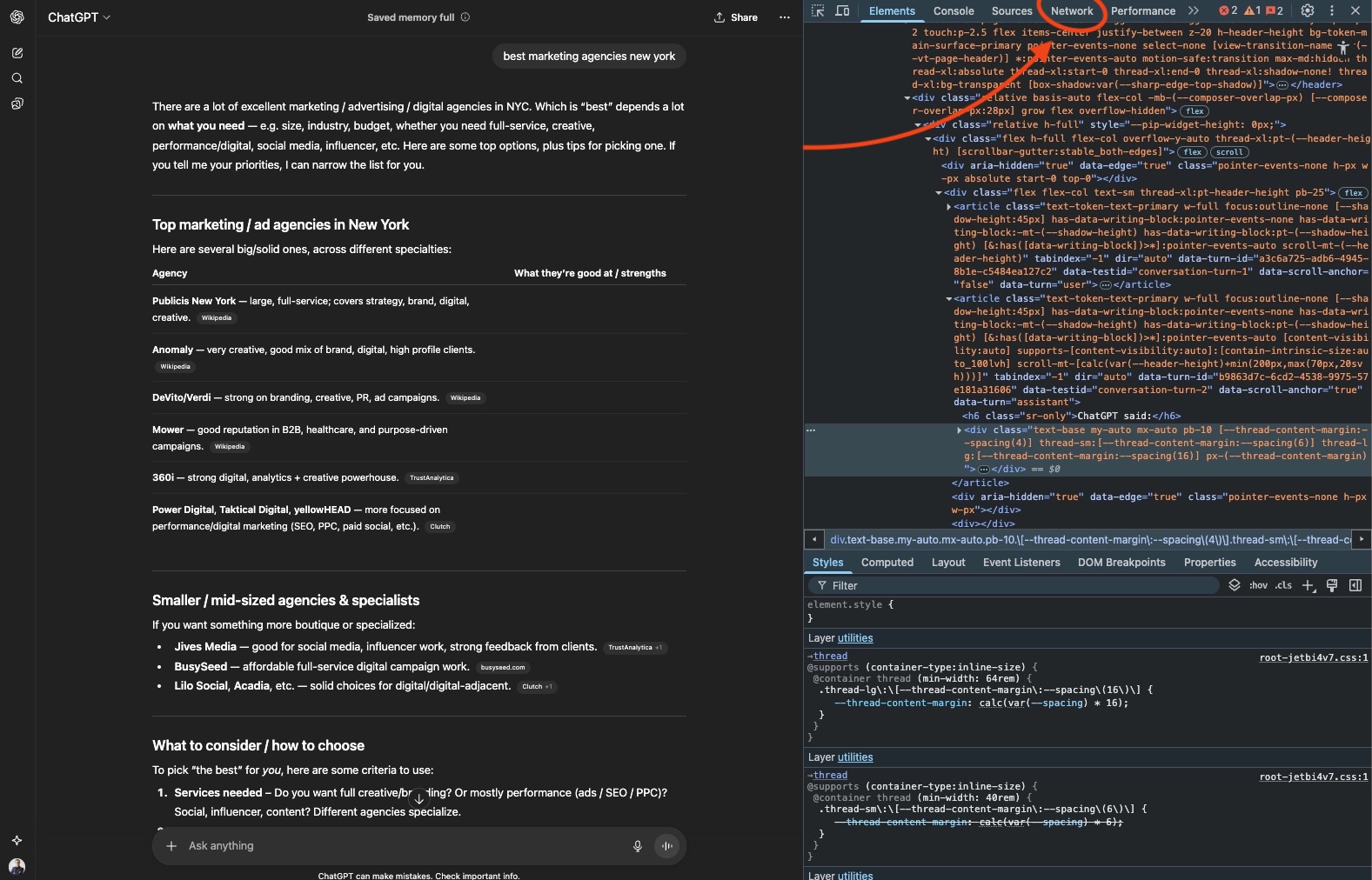The height and width of the screenshot is (880, 1372).
Task: Collapse the overflow-y-auto div node arrow
Action: tap(928, 138)
